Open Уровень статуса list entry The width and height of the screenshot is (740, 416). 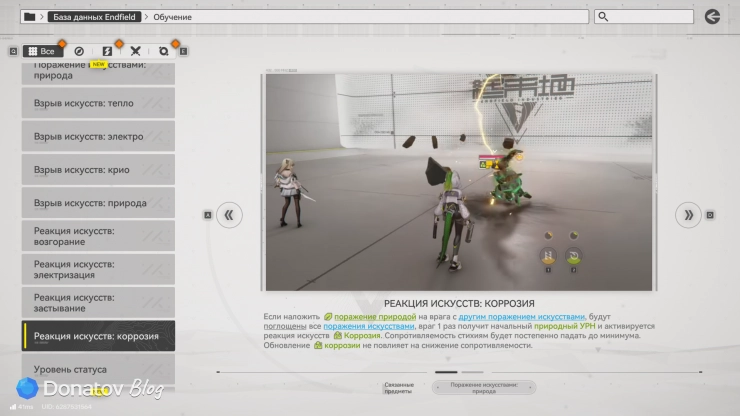pos(98,369)
